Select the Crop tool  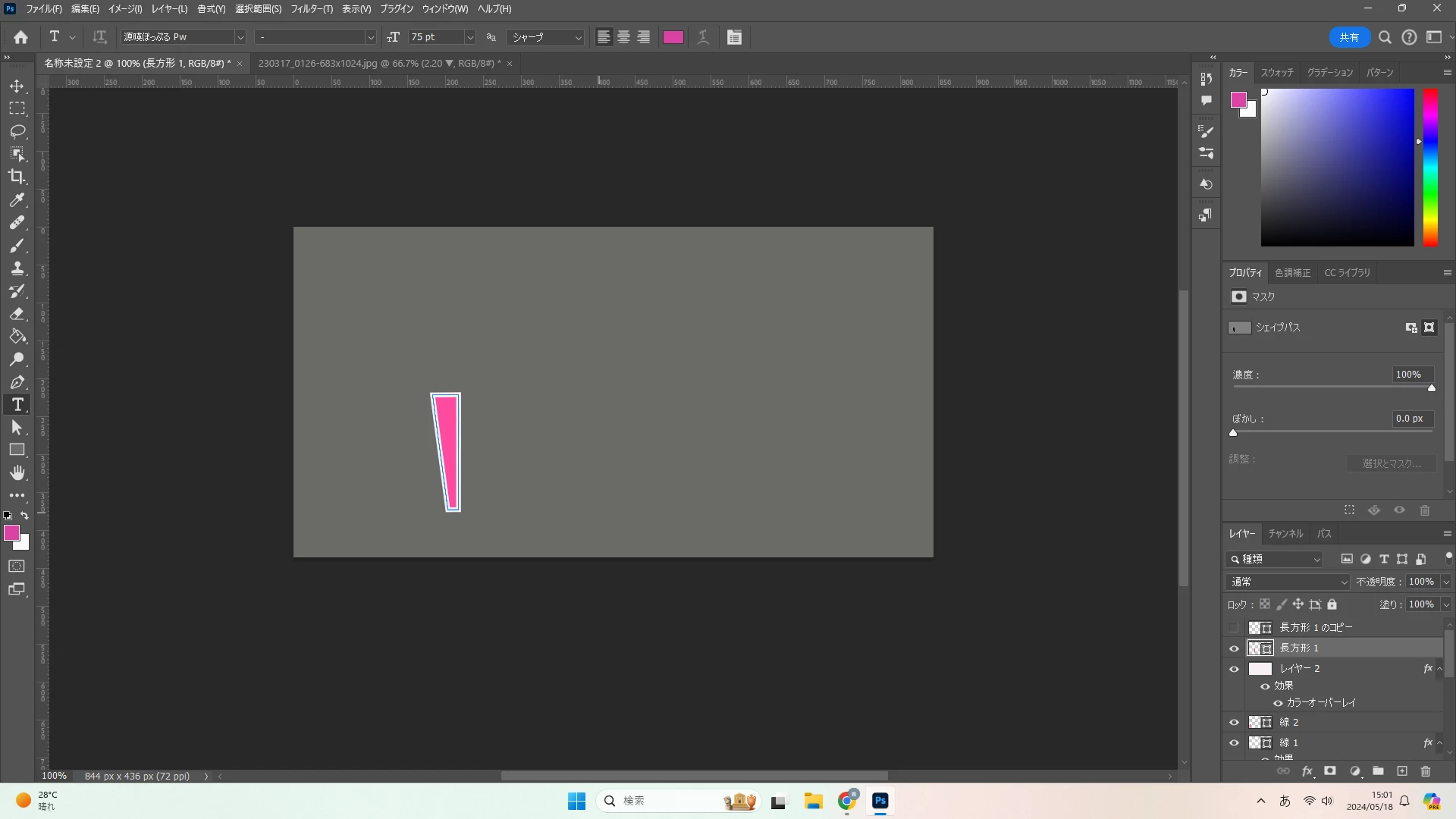17,177
